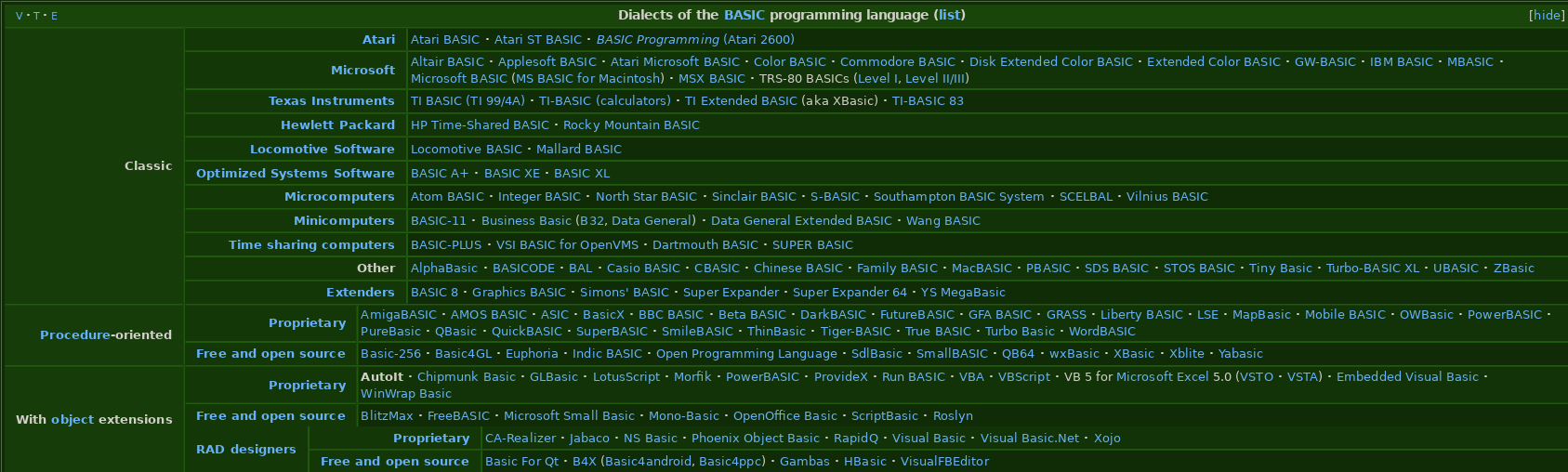Open the Roslyn article
Image resolution: width=1568 pixels, height=472 pixels.
click(953, 415)
